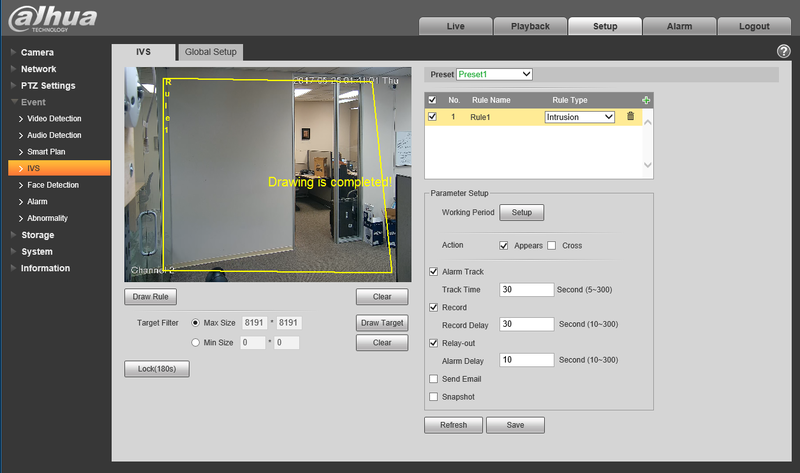800x473 pixels.
Task: Expand the Storage menu section
Action: pyautogui.click(x=38, y=235)
